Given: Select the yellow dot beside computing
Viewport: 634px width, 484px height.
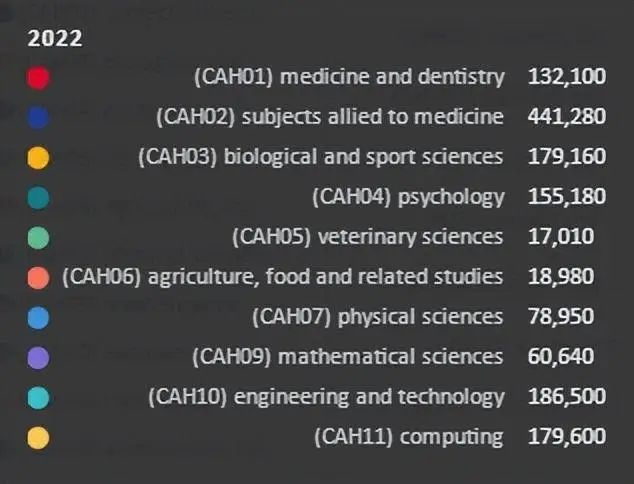Looking at the screenshot, I should coord(38,438).
